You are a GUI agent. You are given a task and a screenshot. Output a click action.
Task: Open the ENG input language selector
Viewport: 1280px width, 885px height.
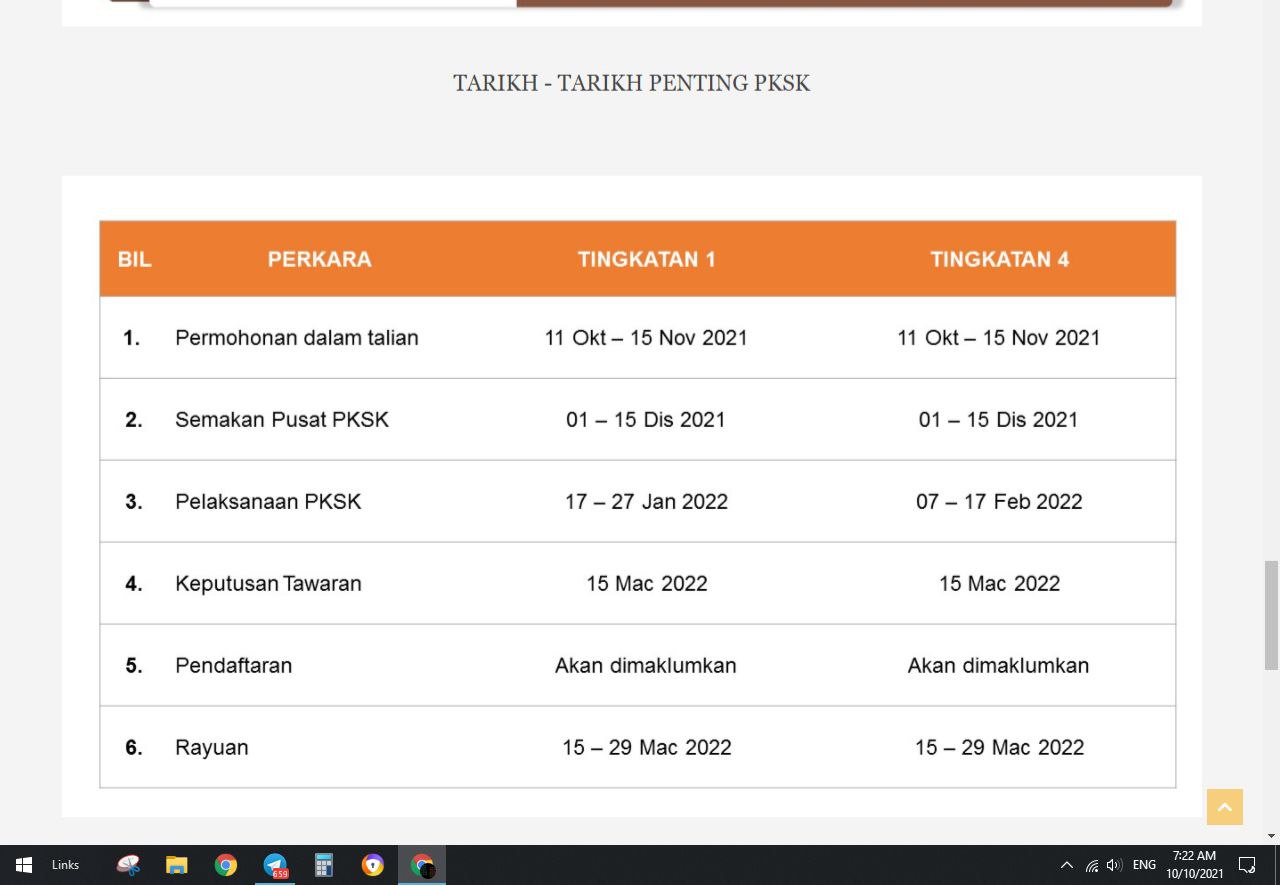tap(1144, 865)
